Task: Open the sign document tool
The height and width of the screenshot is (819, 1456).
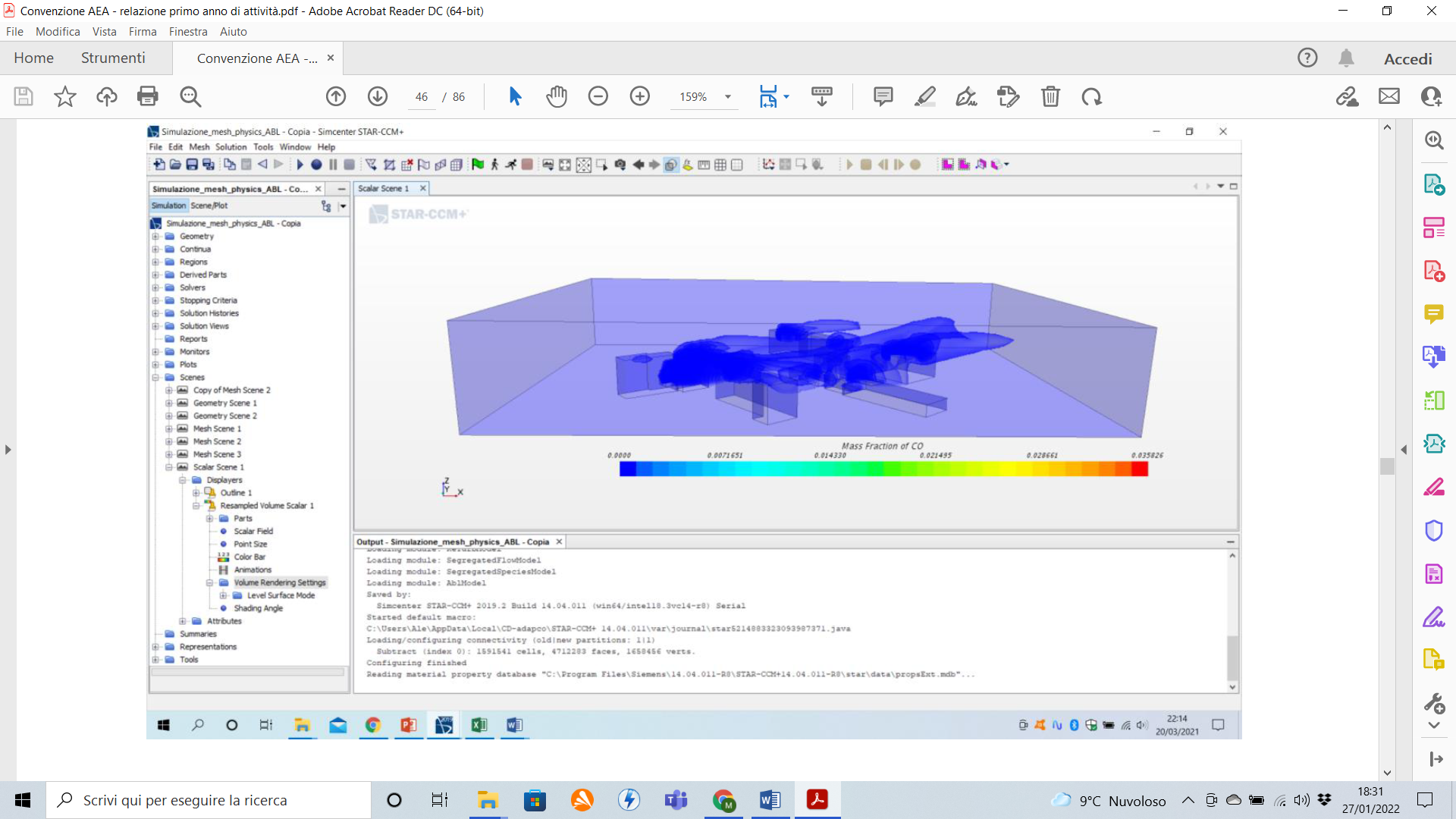Action: 967,96
